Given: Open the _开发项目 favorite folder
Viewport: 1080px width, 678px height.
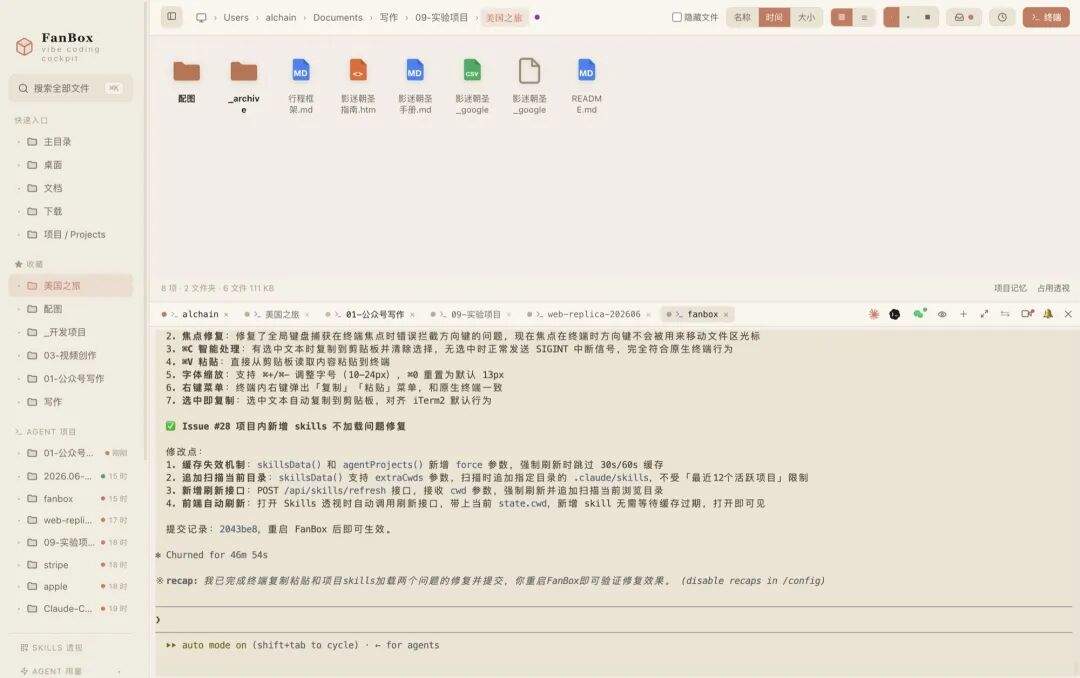Looking at the screenshot, I should pyautogui.click(x=72, y=332).
